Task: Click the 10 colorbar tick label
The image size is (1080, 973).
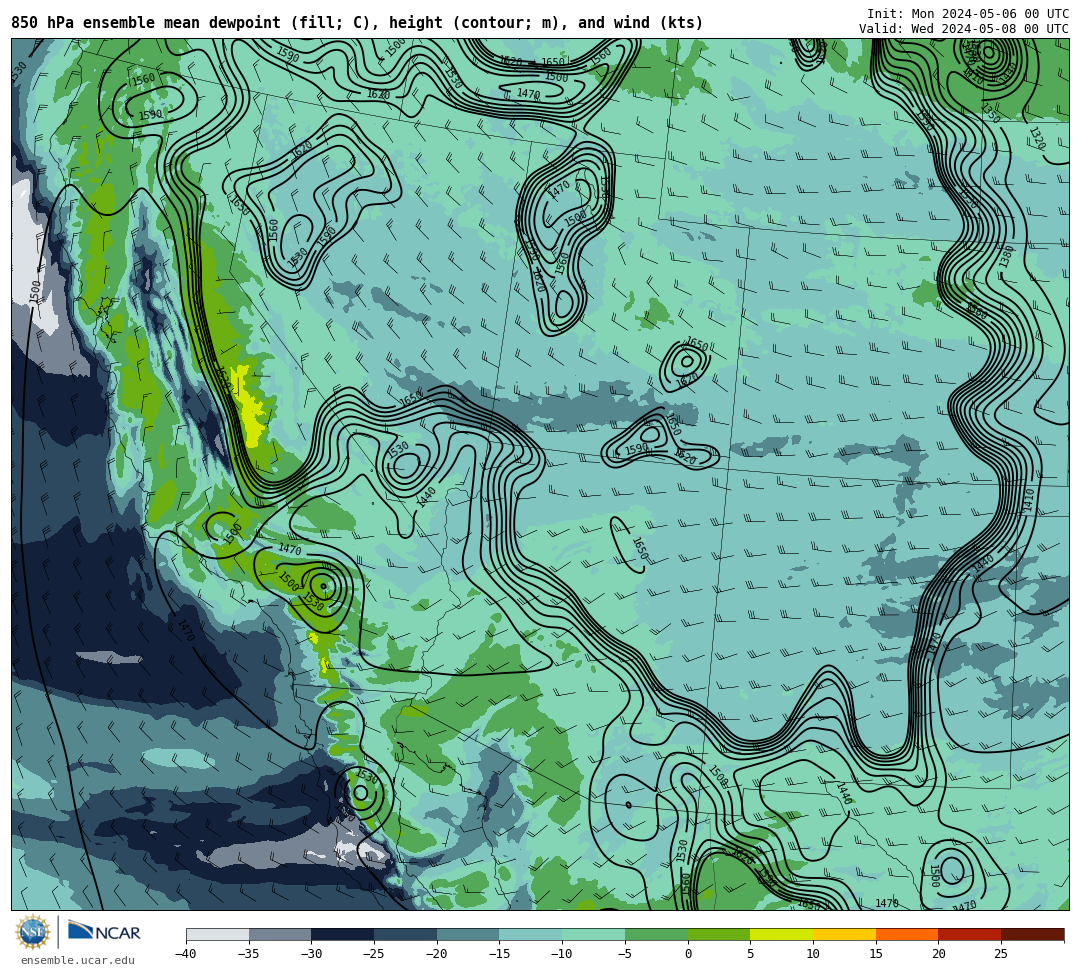Action: (x=813, y=954)
